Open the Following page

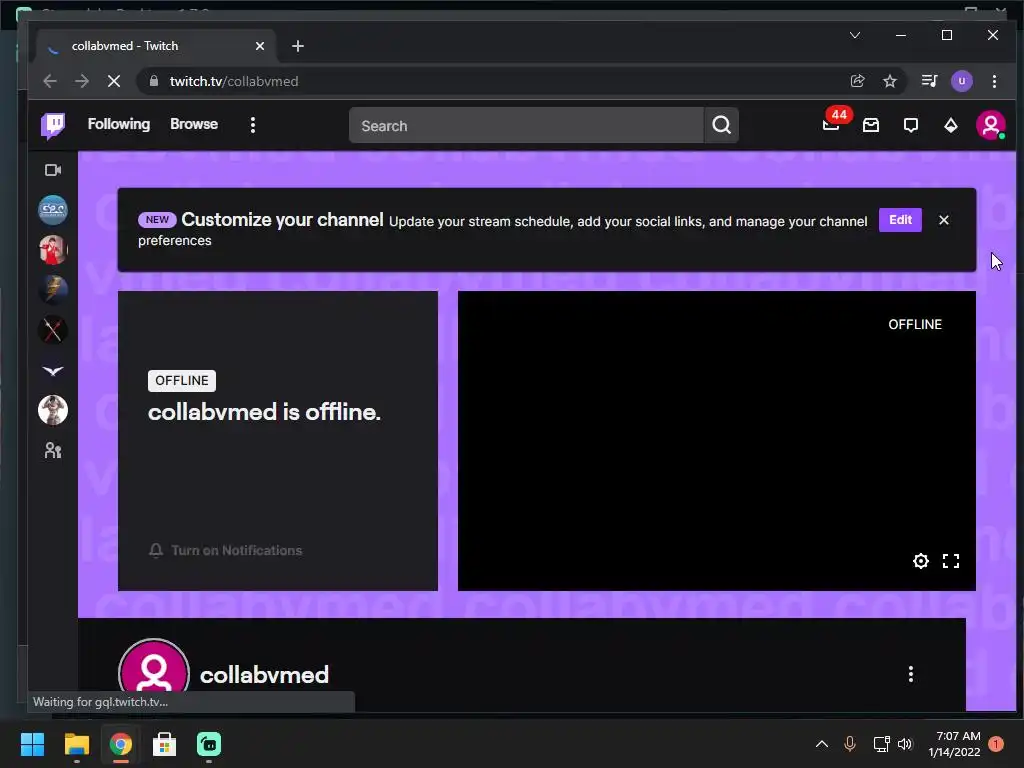pyautogui.click(x=119, y=124)
